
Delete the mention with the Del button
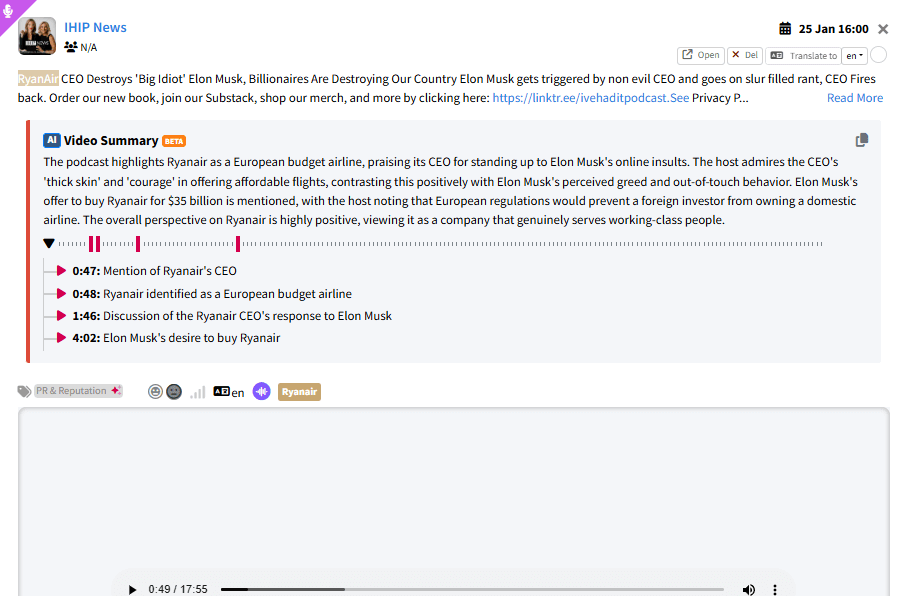(x=745, y=56)
